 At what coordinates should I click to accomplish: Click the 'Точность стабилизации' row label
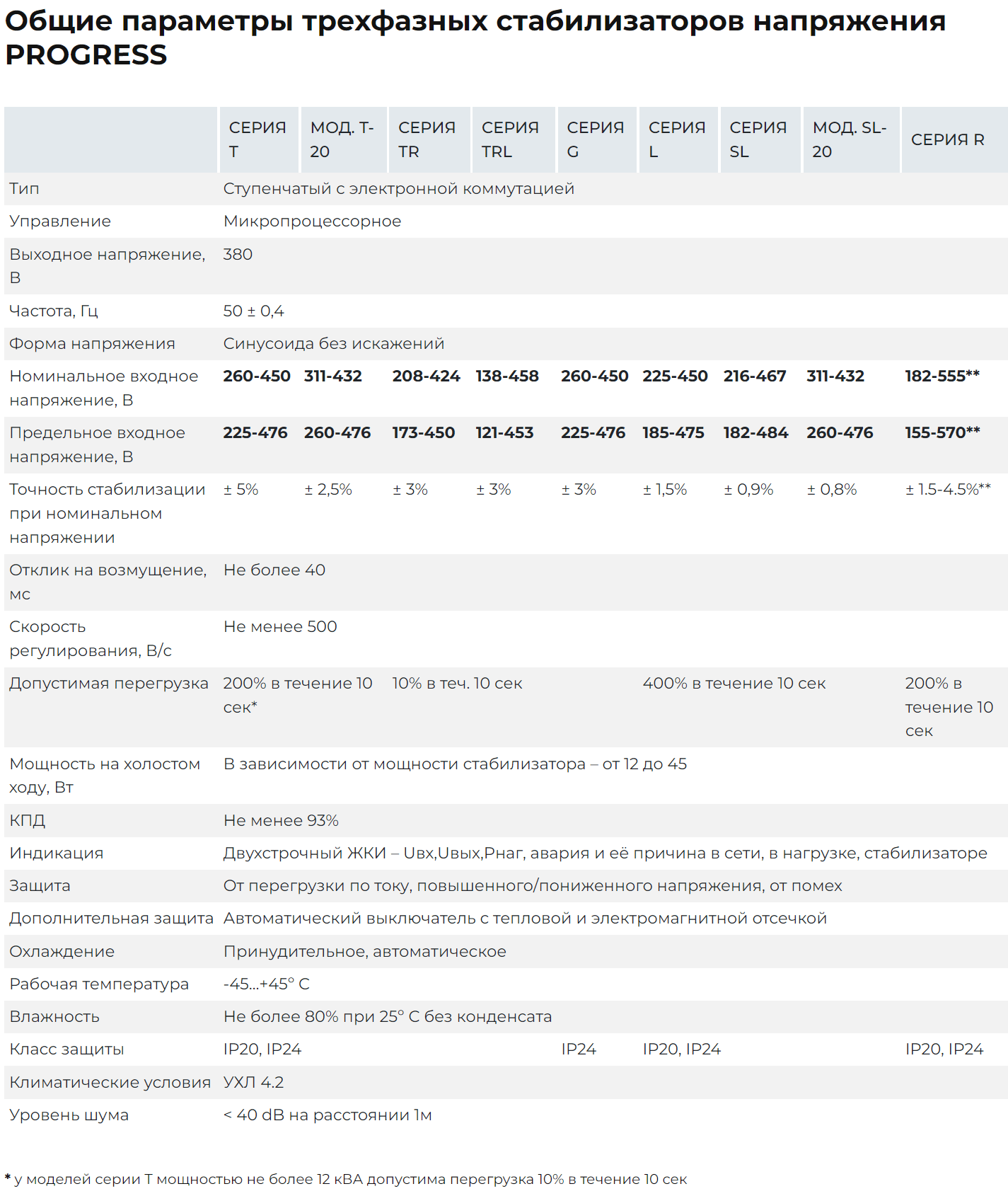click(108, 514)
